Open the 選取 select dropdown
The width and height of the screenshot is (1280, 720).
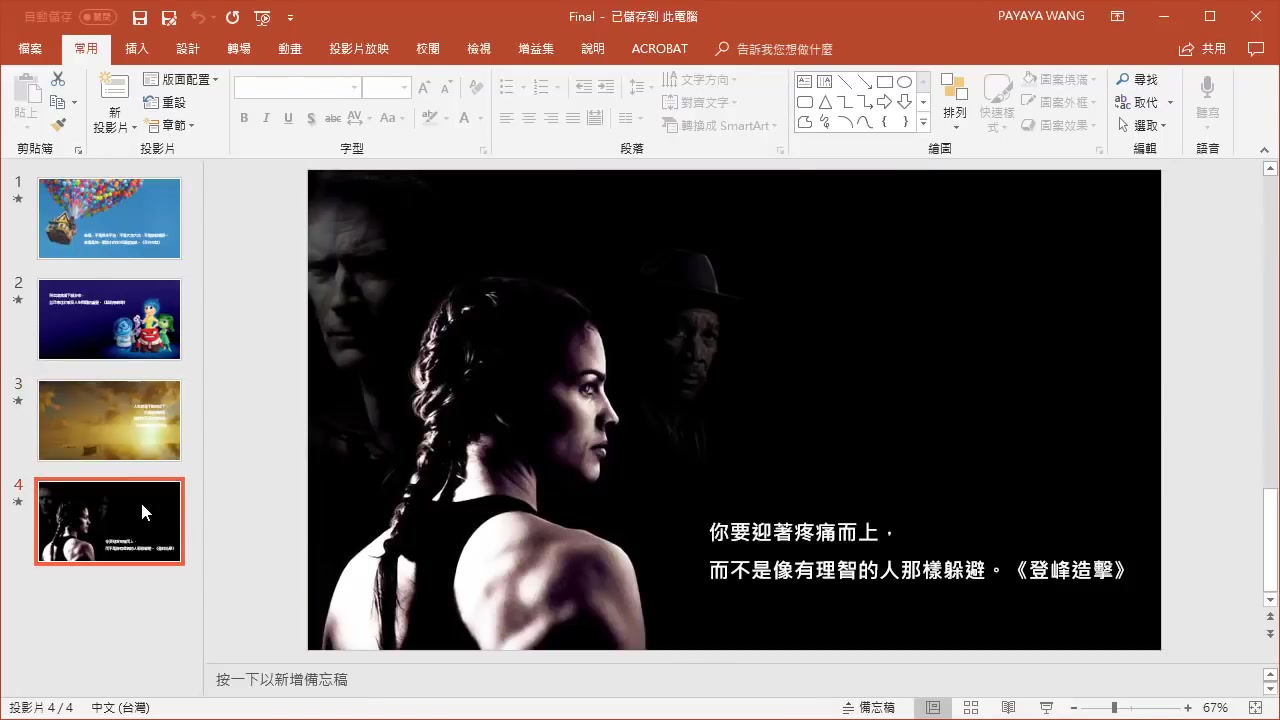tap(1144, 125)
